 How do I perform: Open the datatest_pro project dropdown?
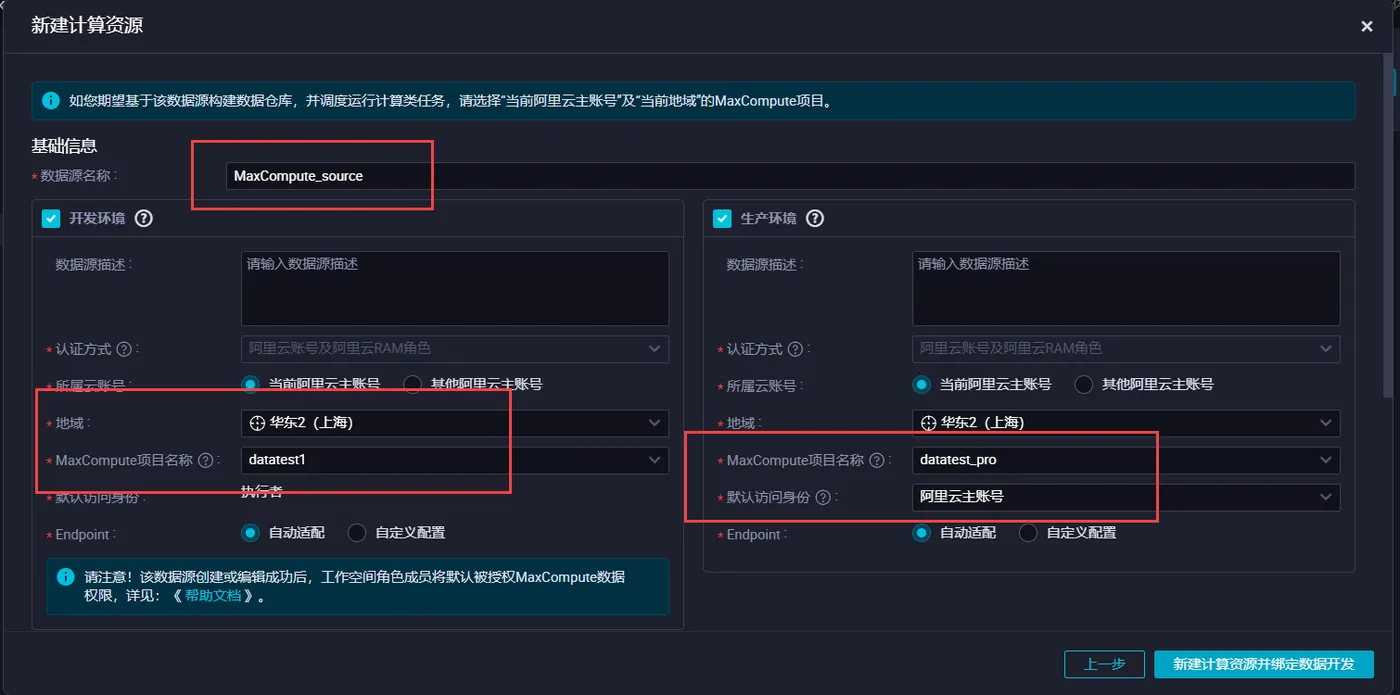coord(1126,460)
